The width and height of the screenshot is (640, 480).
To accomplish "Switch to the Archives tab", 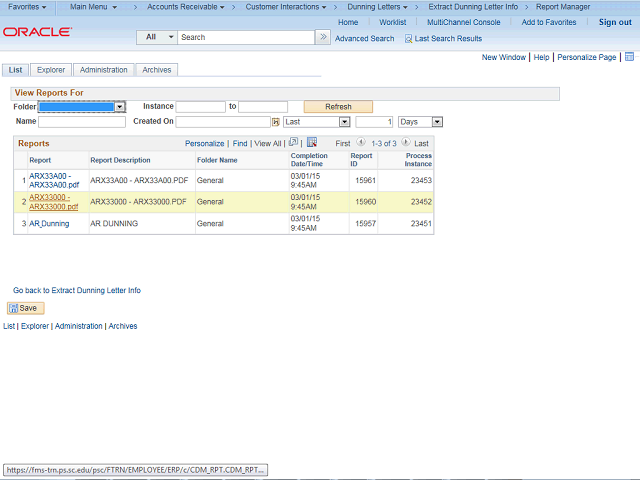I will pyautogui.click(x=156, y=70).
